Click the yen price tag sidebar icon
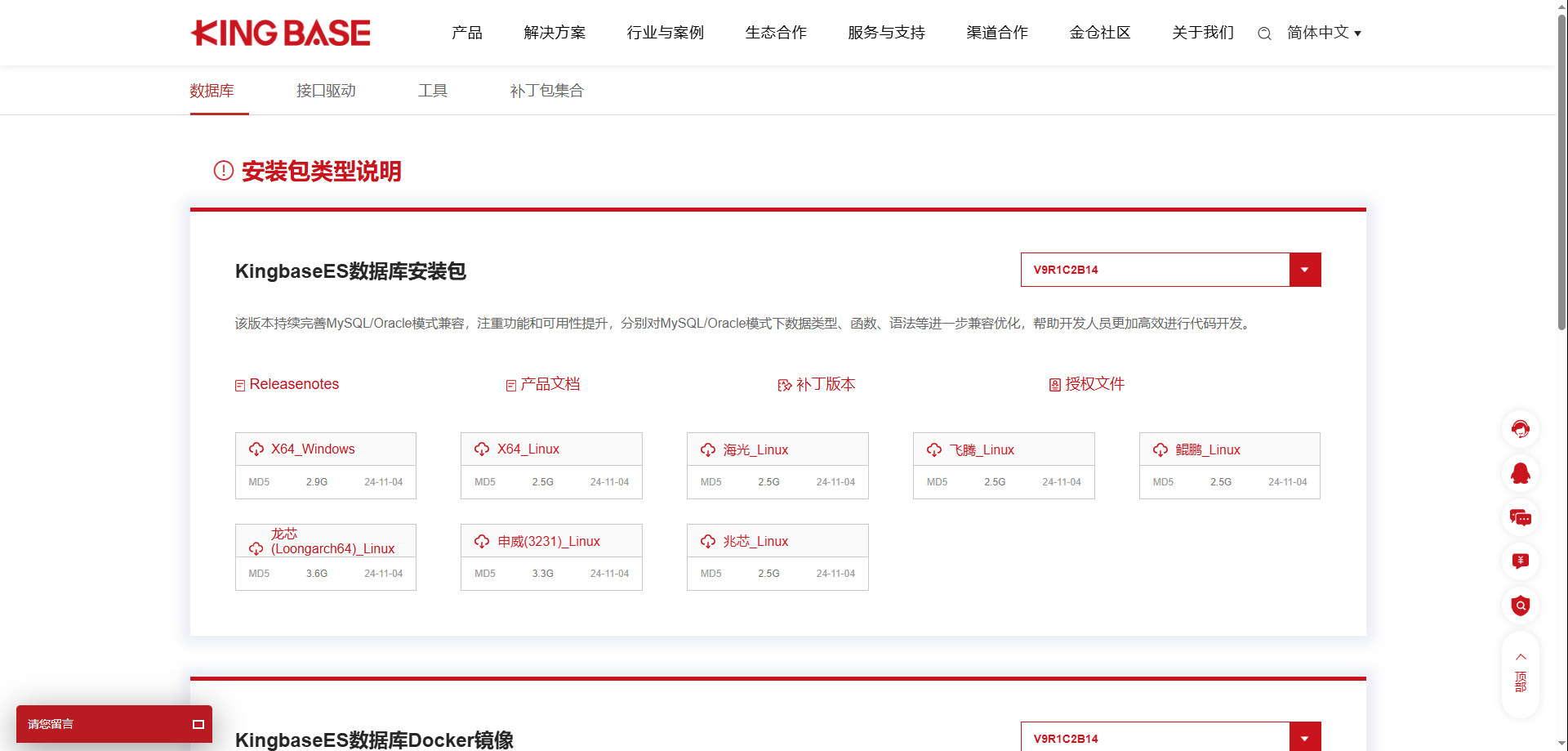Image resolution: width=1568 pixels, height=751 pixels. coord(1520,561)
